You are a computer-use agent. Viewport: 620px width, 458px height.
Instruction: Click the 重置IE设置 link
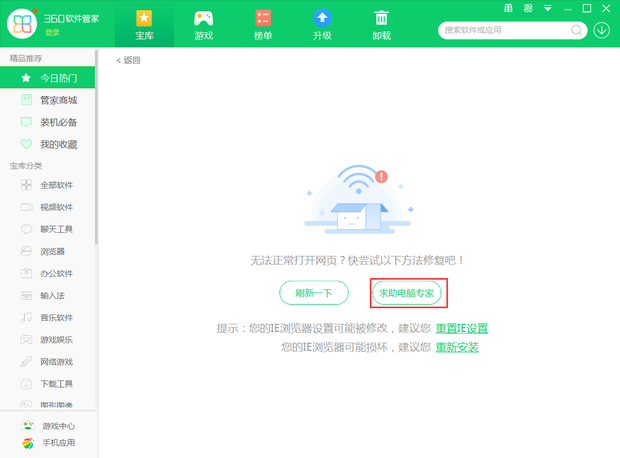click(x=461, y=328)
